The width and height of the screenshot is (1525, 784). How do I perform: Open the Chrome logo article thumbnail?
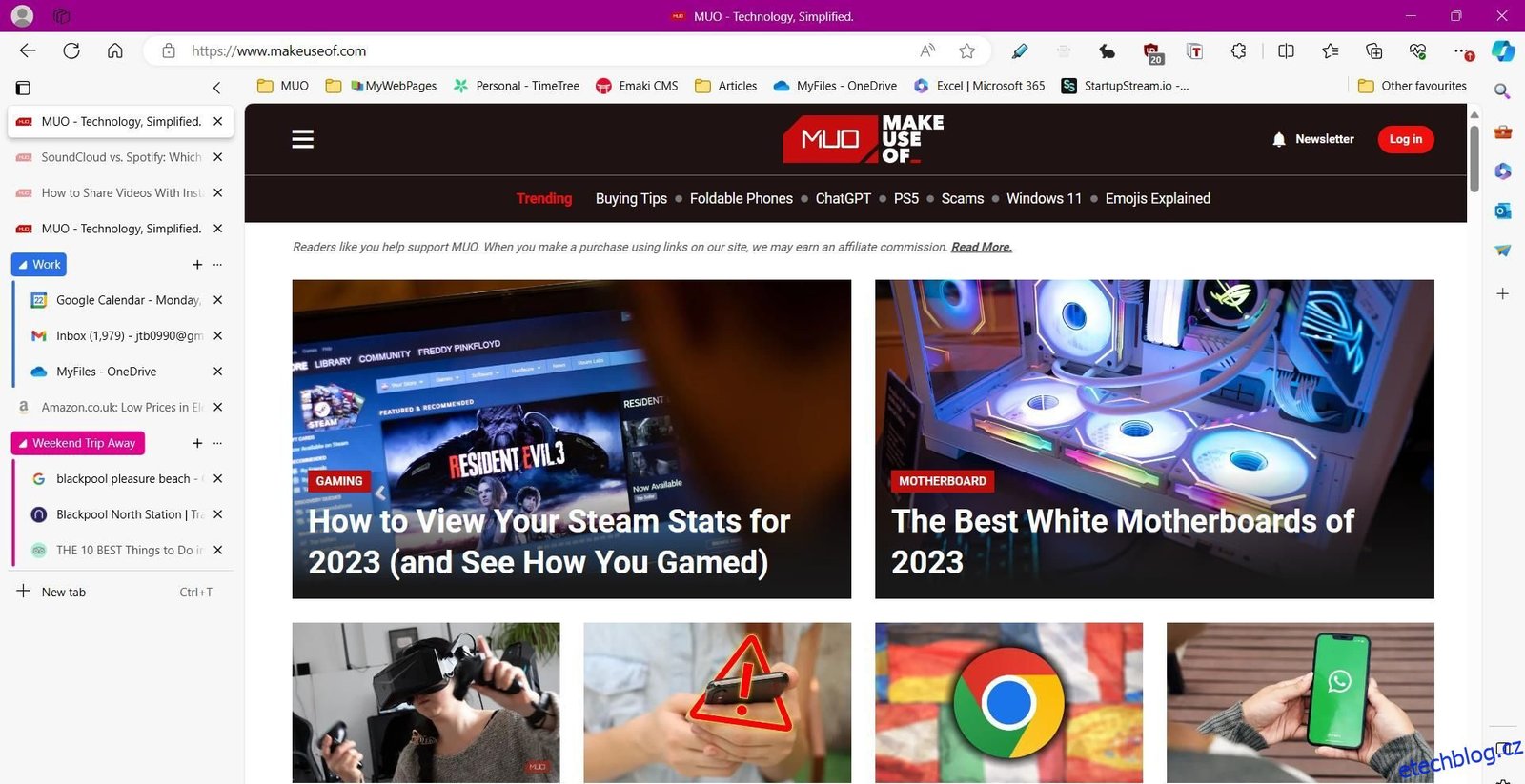(x=1008, y=703)
